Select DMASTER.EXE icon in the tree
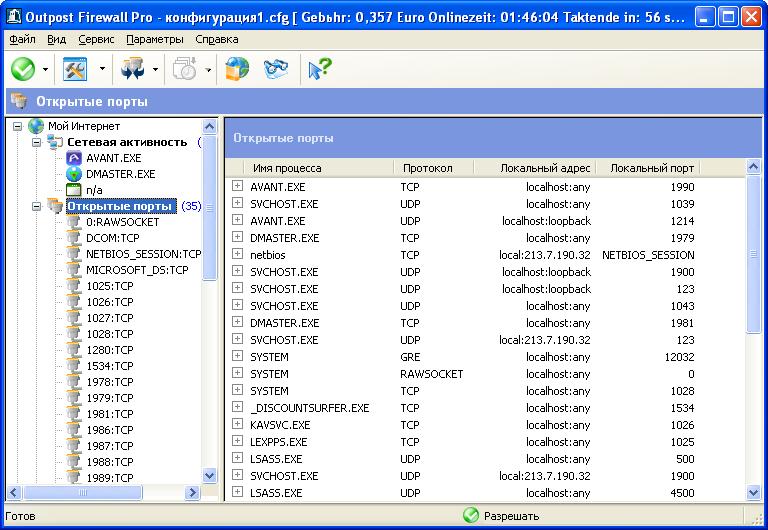The image size is (768, 530). click(73, 174)
